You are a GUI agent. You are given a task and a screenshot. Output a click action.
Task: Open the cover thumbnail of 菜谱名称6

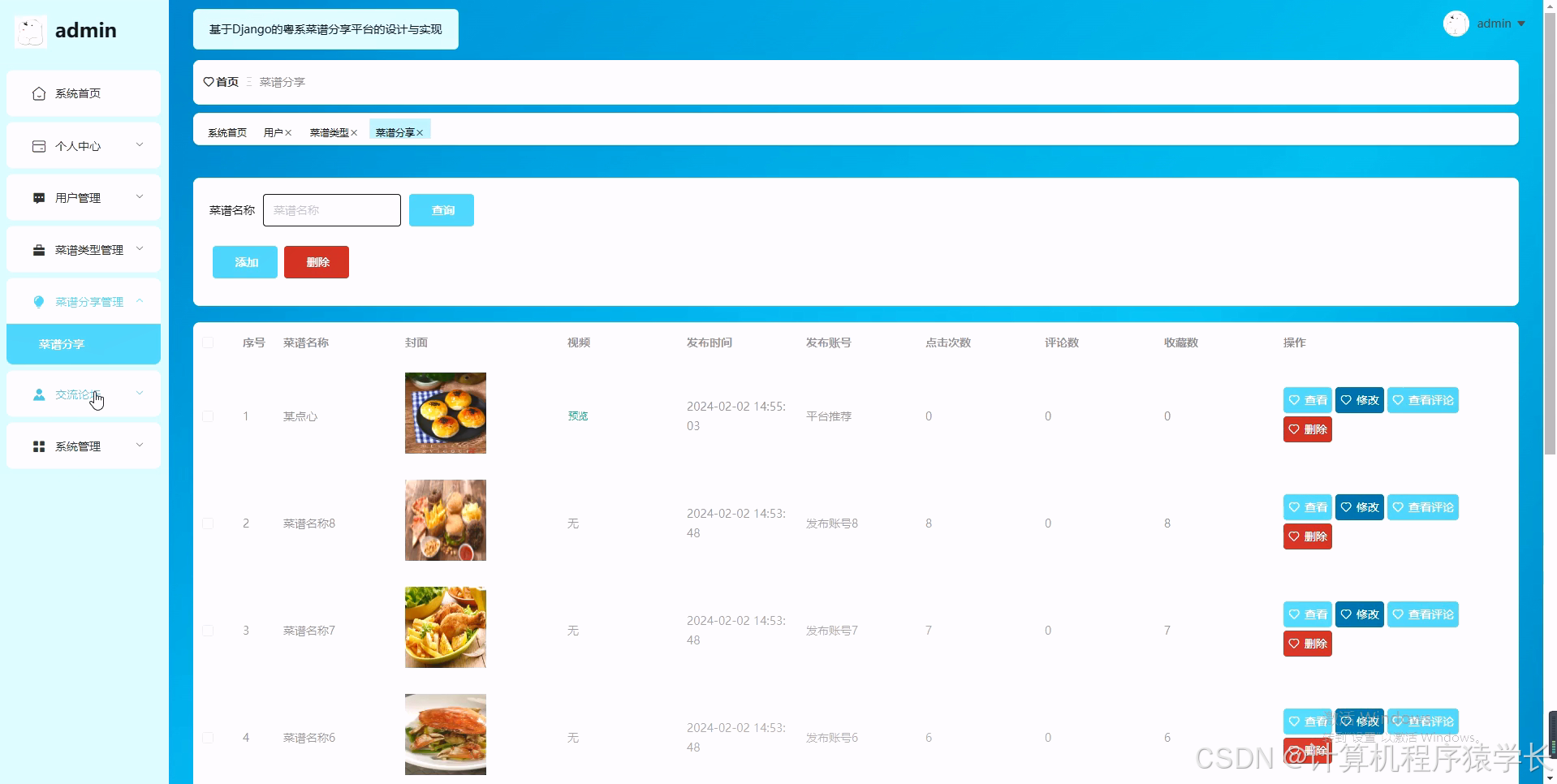pos(446,734)
